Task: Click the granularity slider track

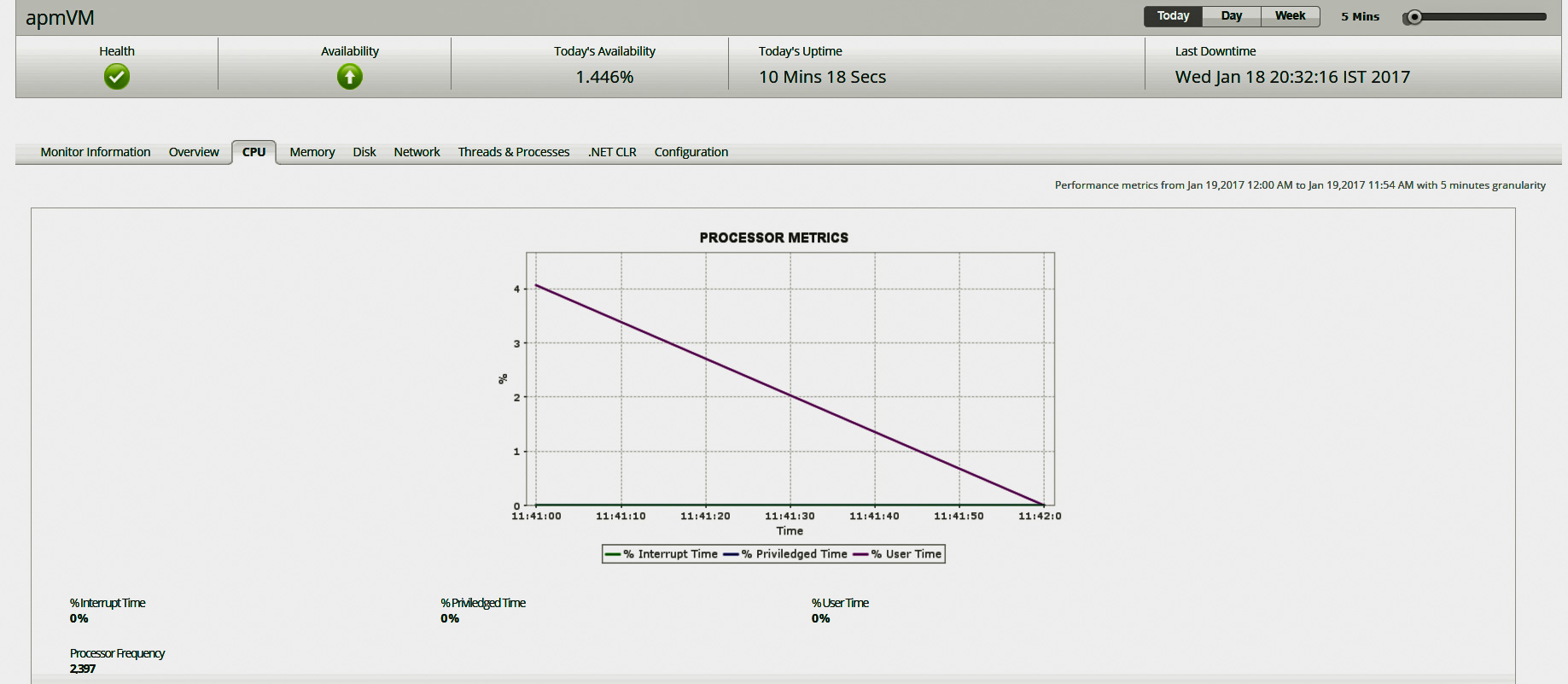Action: [x=1475, y=17]
